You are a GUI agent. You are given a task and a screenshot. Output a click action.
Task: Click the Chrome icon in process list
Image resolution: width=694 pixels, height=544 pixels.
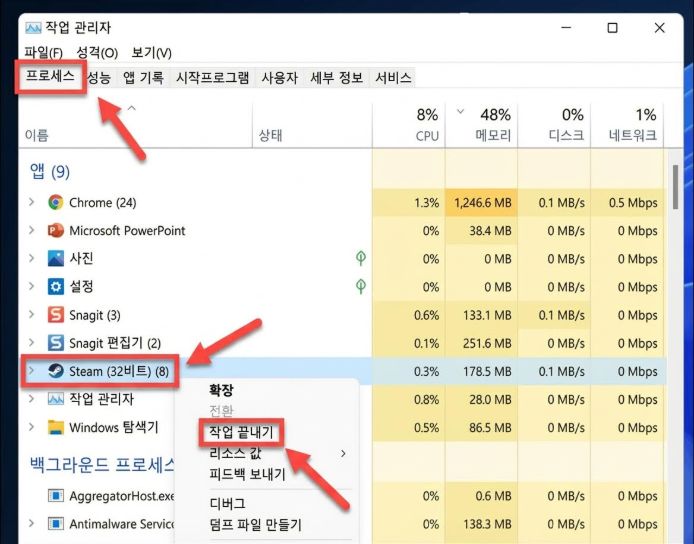click(x=55, y=203)
